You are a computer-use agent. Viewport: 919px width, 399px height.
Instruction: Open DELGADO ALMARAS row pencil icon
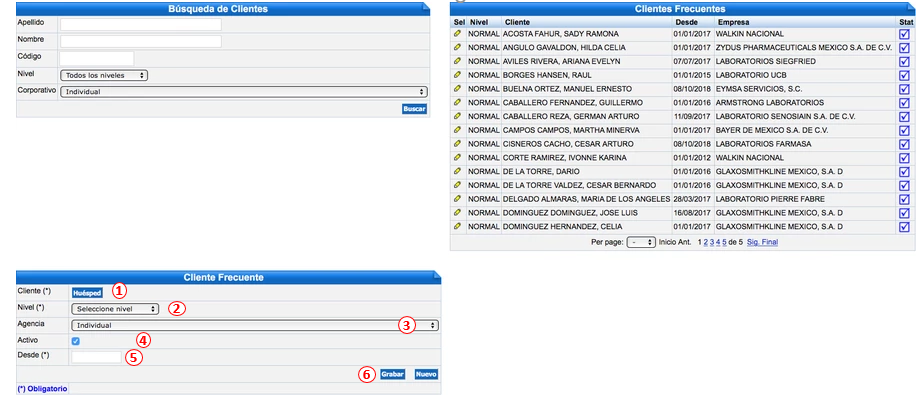457,199
